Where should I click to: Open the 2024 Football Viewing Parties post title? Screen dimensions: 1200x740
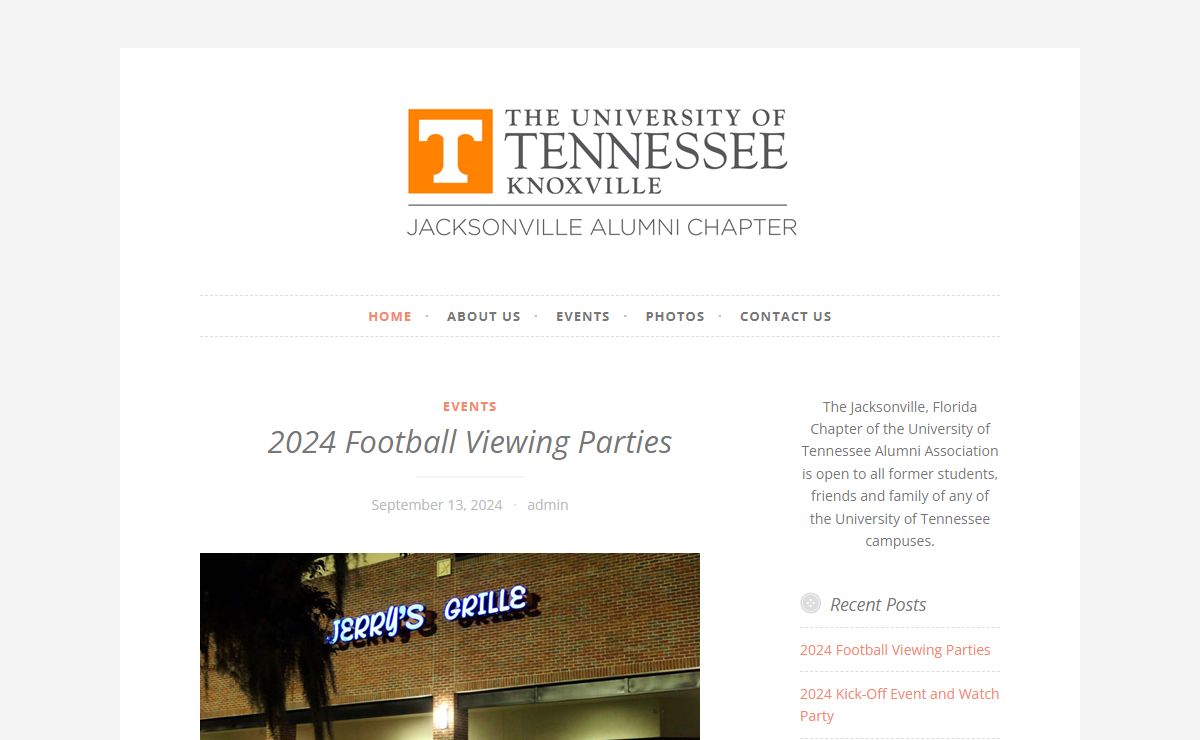point(470,441)
